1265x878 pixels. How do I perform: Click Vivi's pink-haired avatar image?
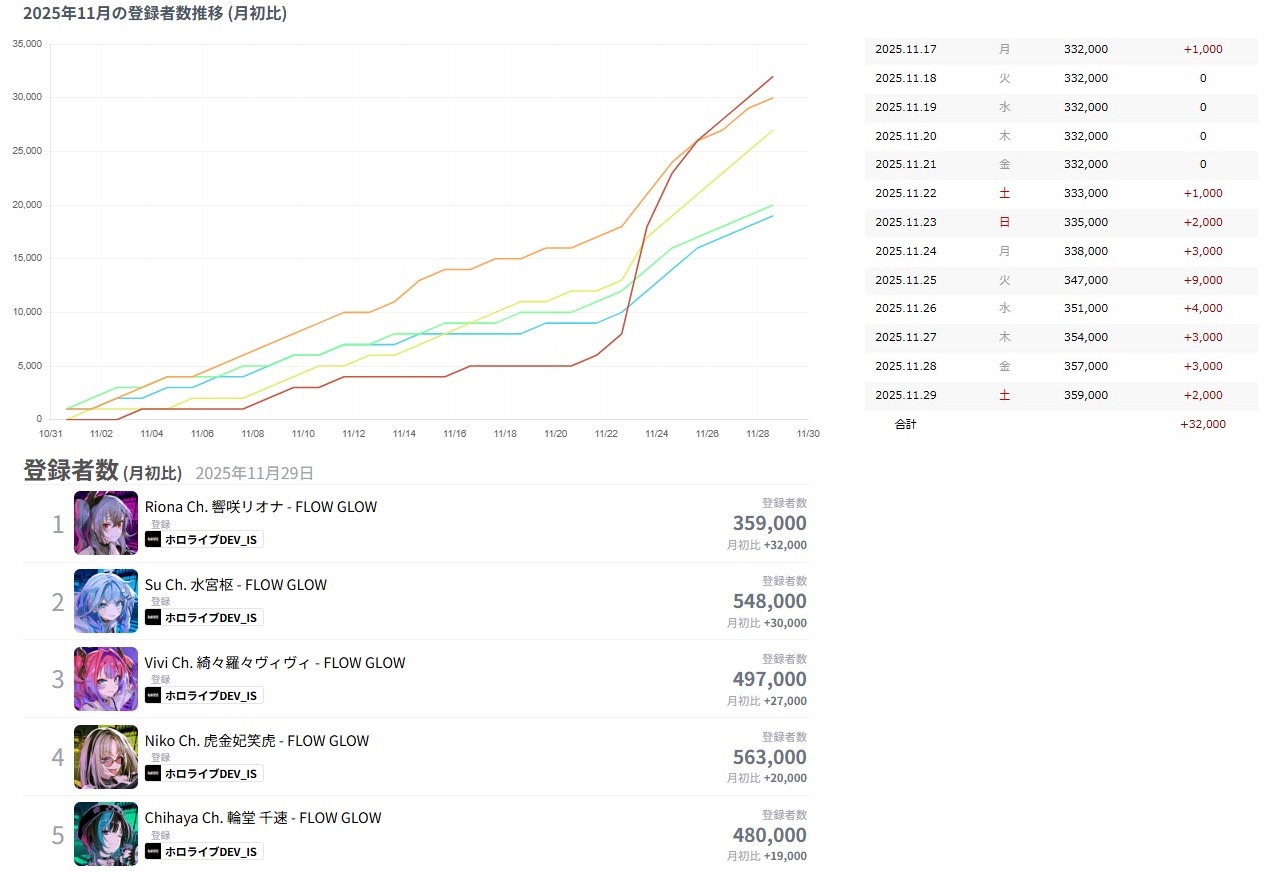click(106, 679)
